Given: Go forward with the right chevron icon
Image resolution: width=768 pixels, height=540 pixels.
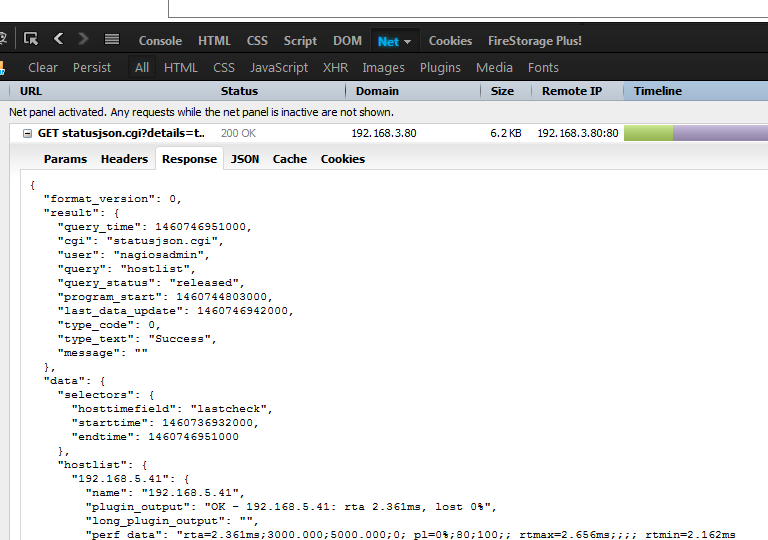Looking at the screenshot, I should [83, 39].
